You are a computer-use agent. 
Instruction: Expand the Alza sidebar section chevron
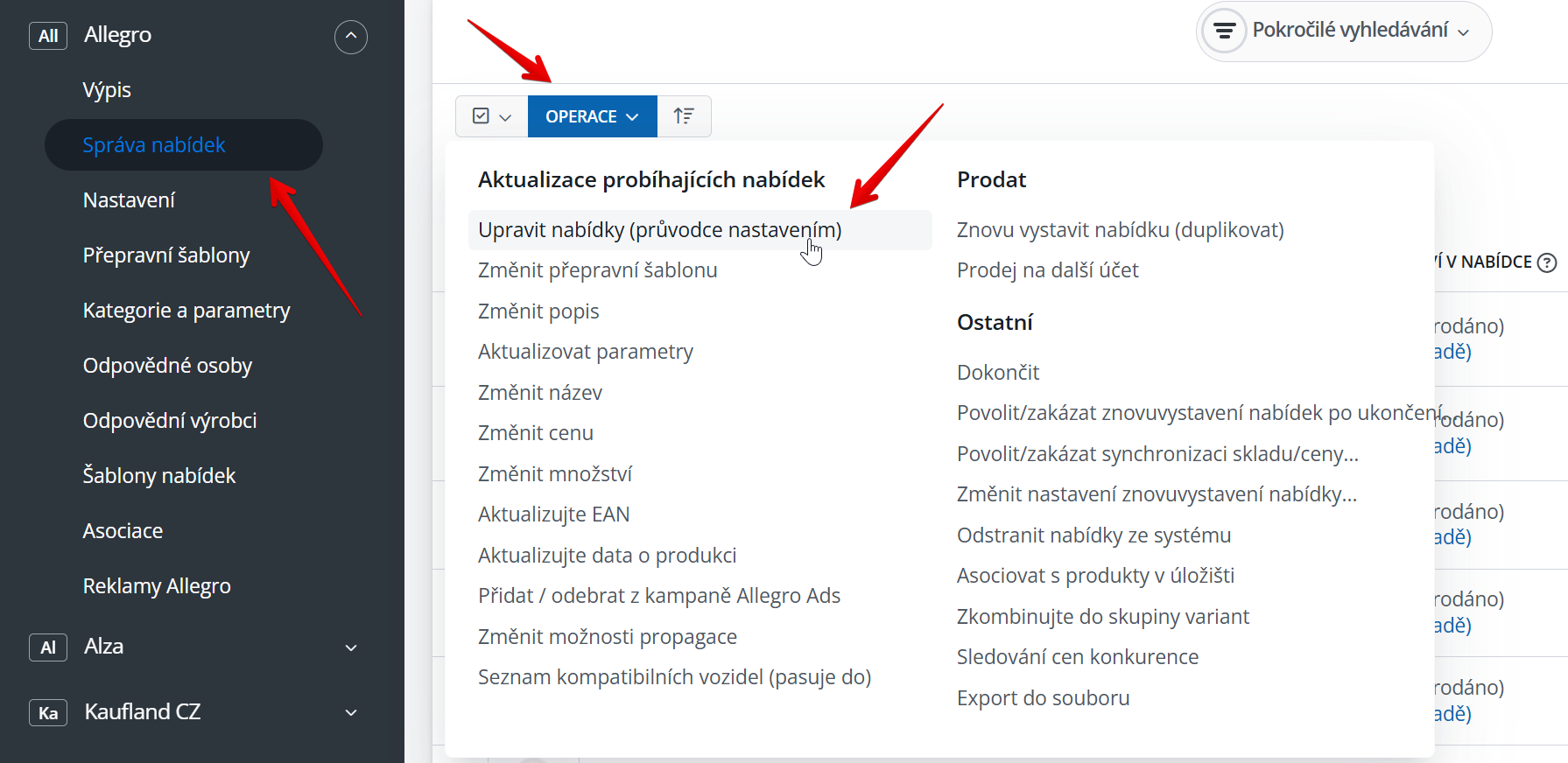point(351,647)
